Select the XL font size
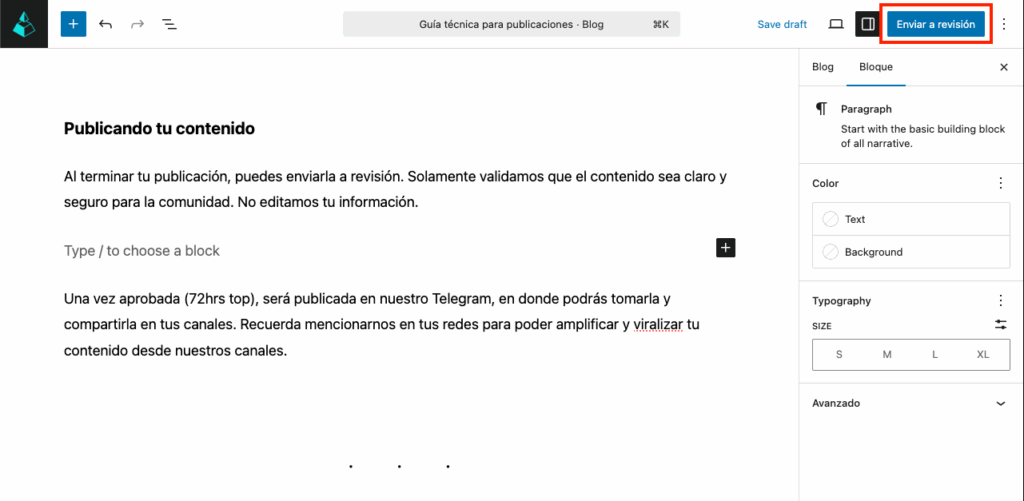Viewport: 1024px width, 501px height. click(x=983, y=355)
